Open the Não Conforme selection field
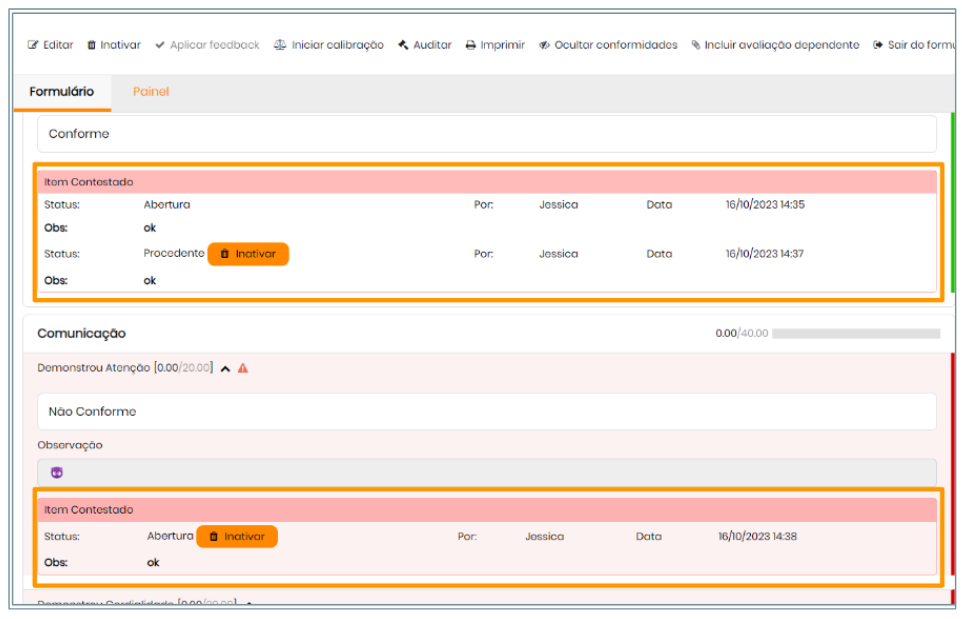The width and height of the screenshot is (962, 619). click(486, 411)
